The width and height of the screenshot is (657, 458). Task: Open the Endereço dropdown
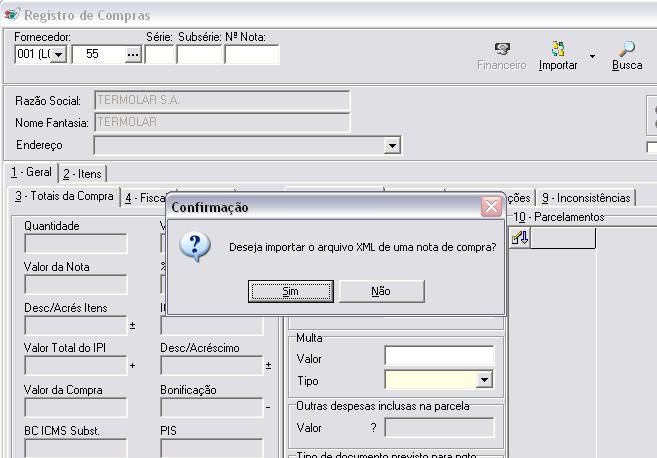[x=392, y=145]
